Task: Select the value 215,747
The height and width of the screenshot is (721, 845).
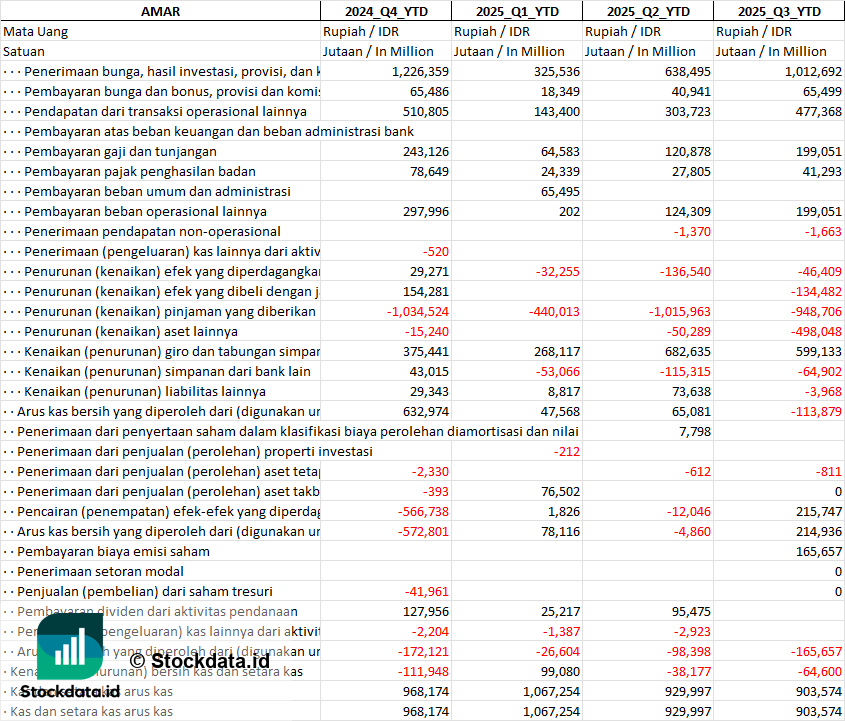Action: (x=819, y=511)
